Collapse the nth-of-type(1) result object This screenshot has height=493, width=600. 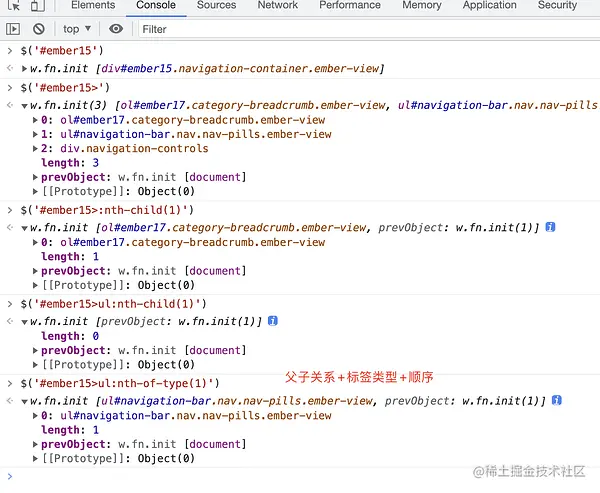pos(24,402)
